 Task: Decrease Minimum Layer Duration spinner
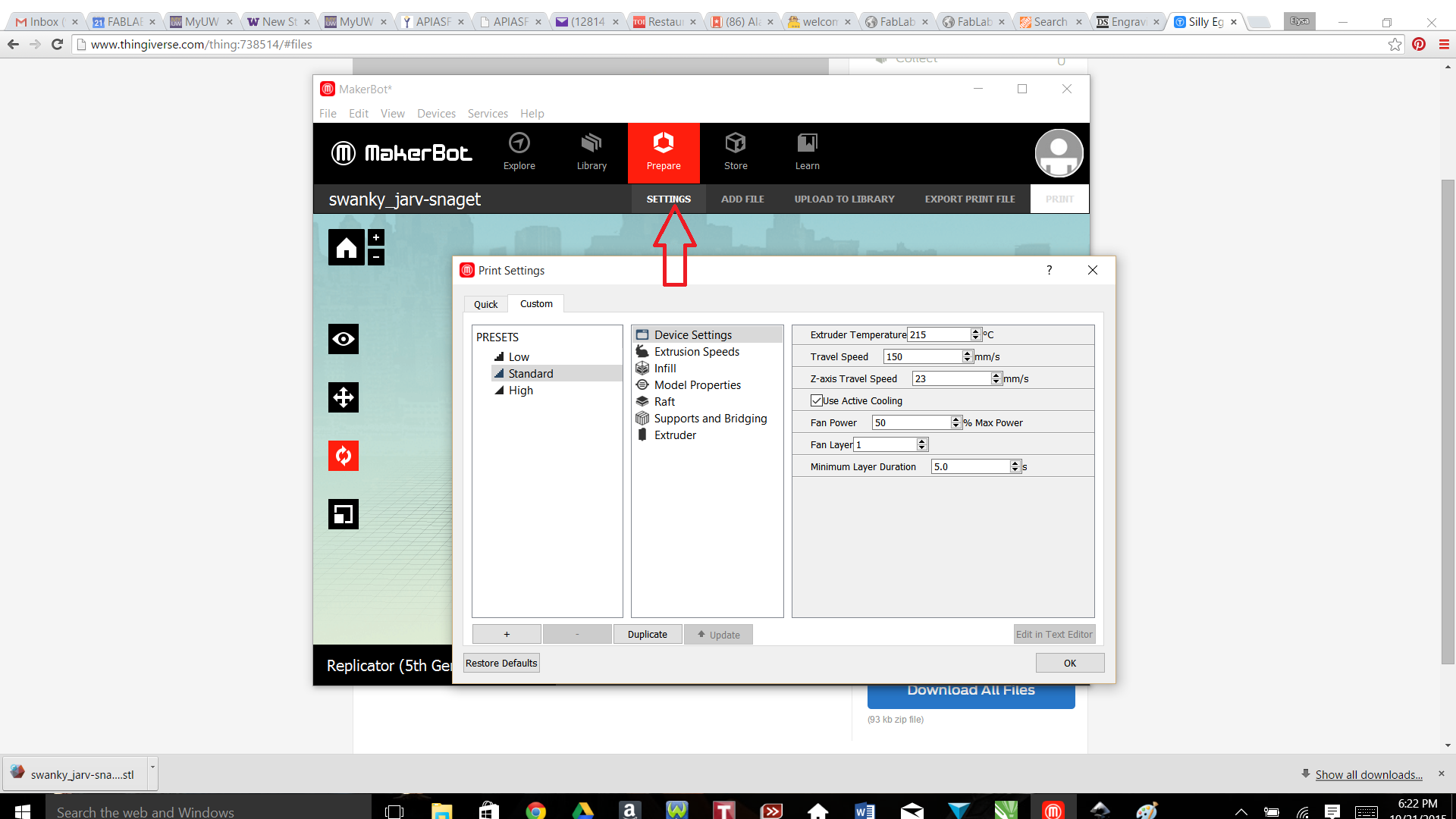(x=1015, y=469)
